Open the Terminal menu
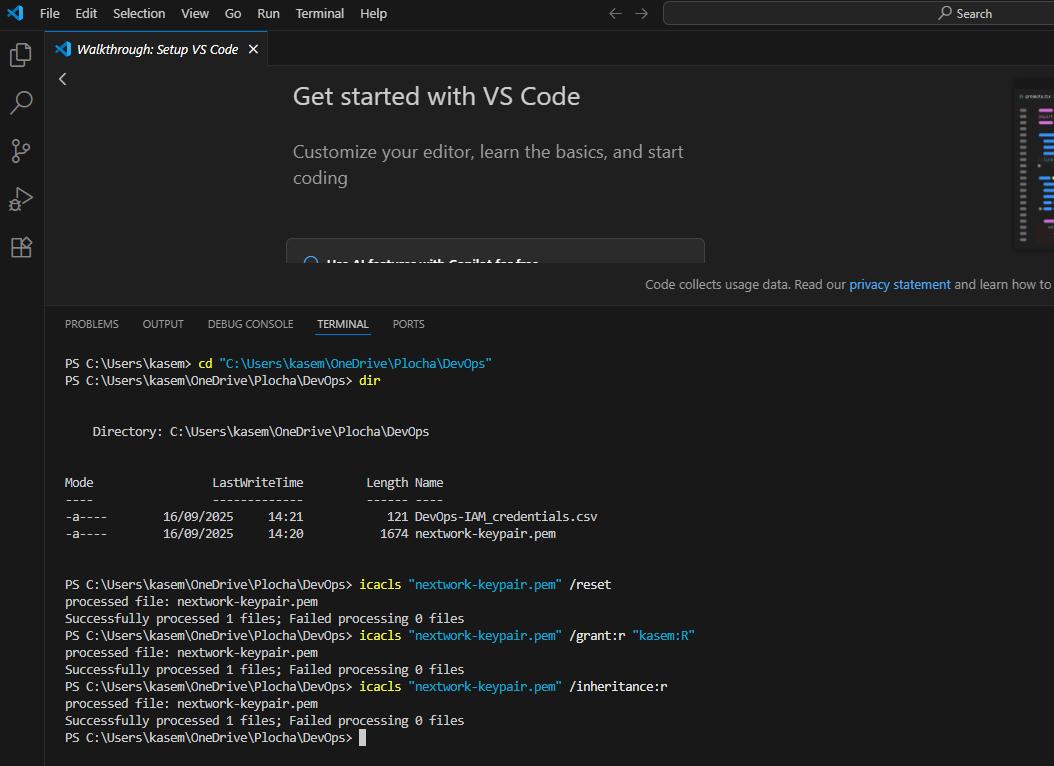Viewport: 1054px width, 766px height. click(x=320, y=13)
